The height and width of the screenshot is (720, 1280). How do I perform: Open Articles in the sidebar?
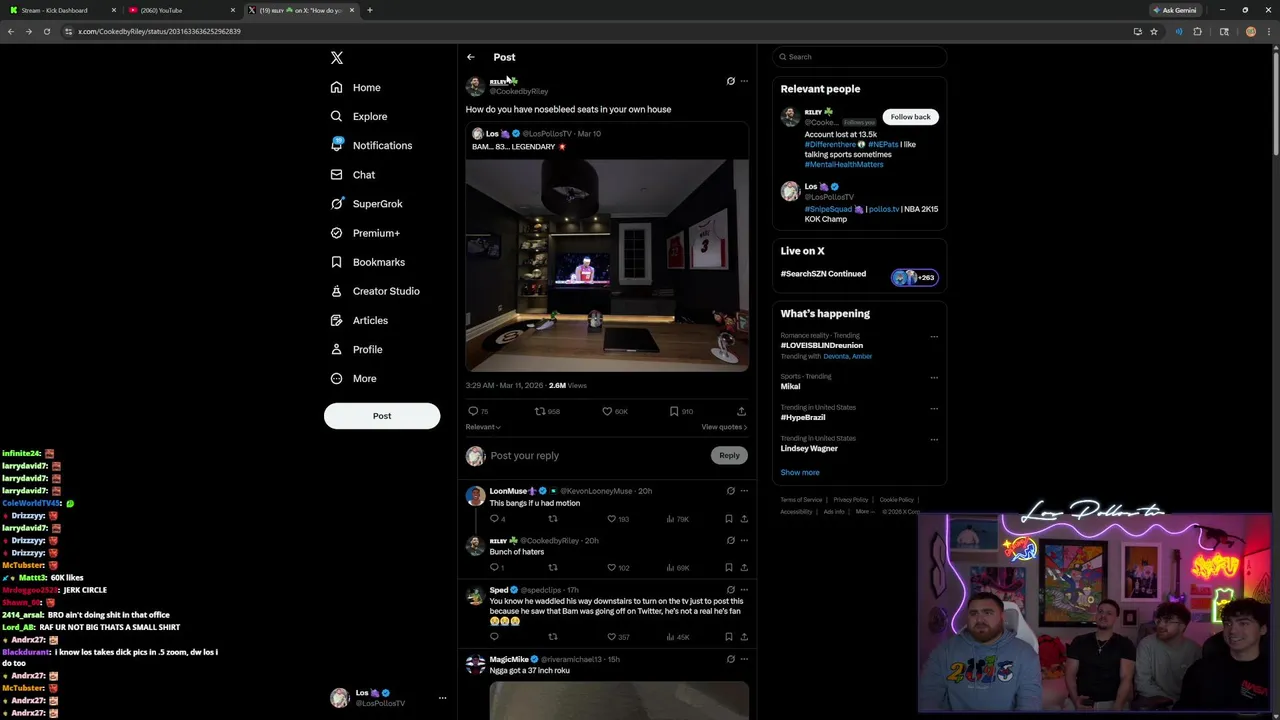359,320
